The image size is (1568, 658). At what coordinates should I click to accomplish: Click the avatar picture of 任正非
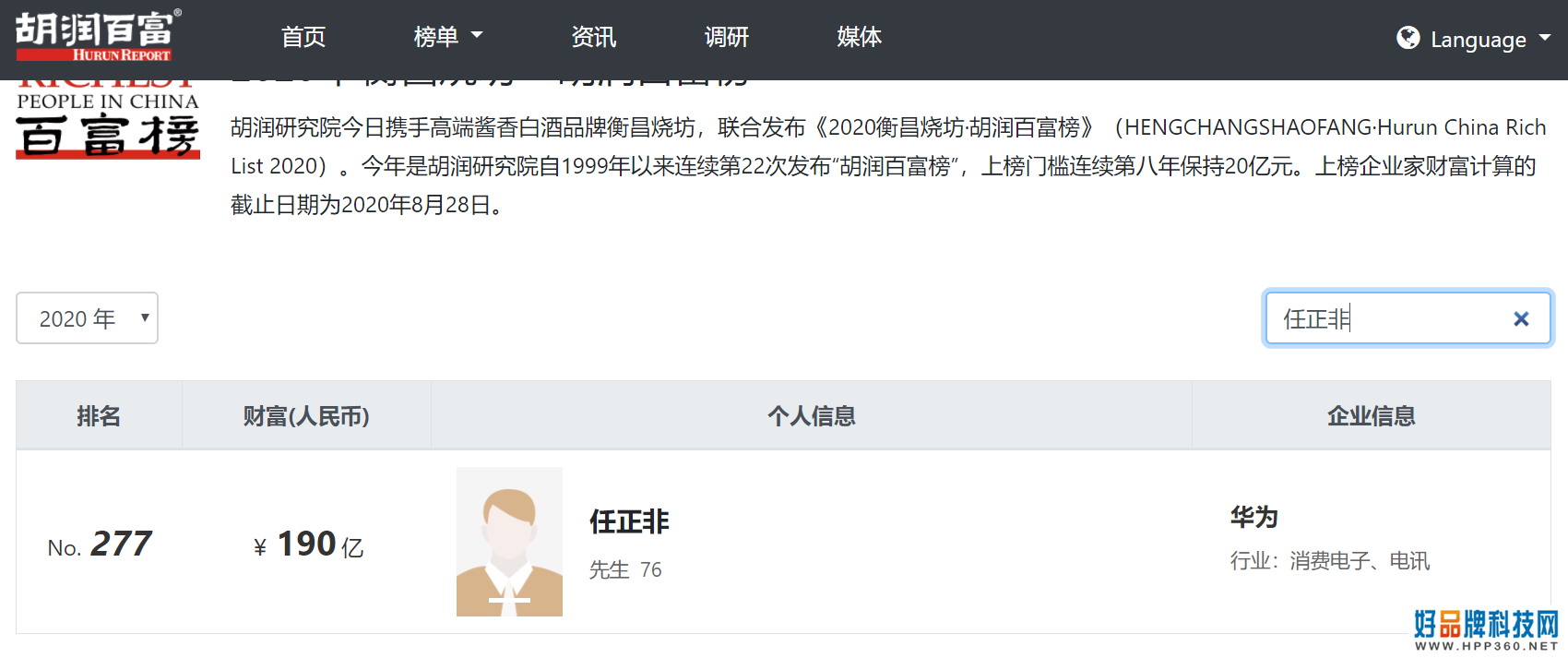[x=509, y=542]
